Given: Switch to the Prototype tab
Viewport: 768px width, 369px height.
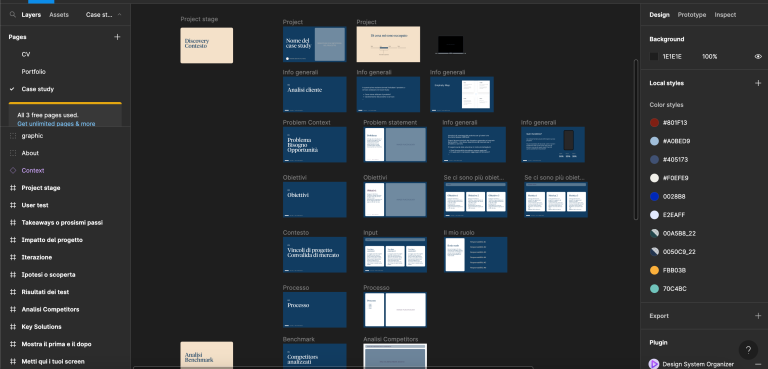Looking at the screenshot, I should 692,15.
